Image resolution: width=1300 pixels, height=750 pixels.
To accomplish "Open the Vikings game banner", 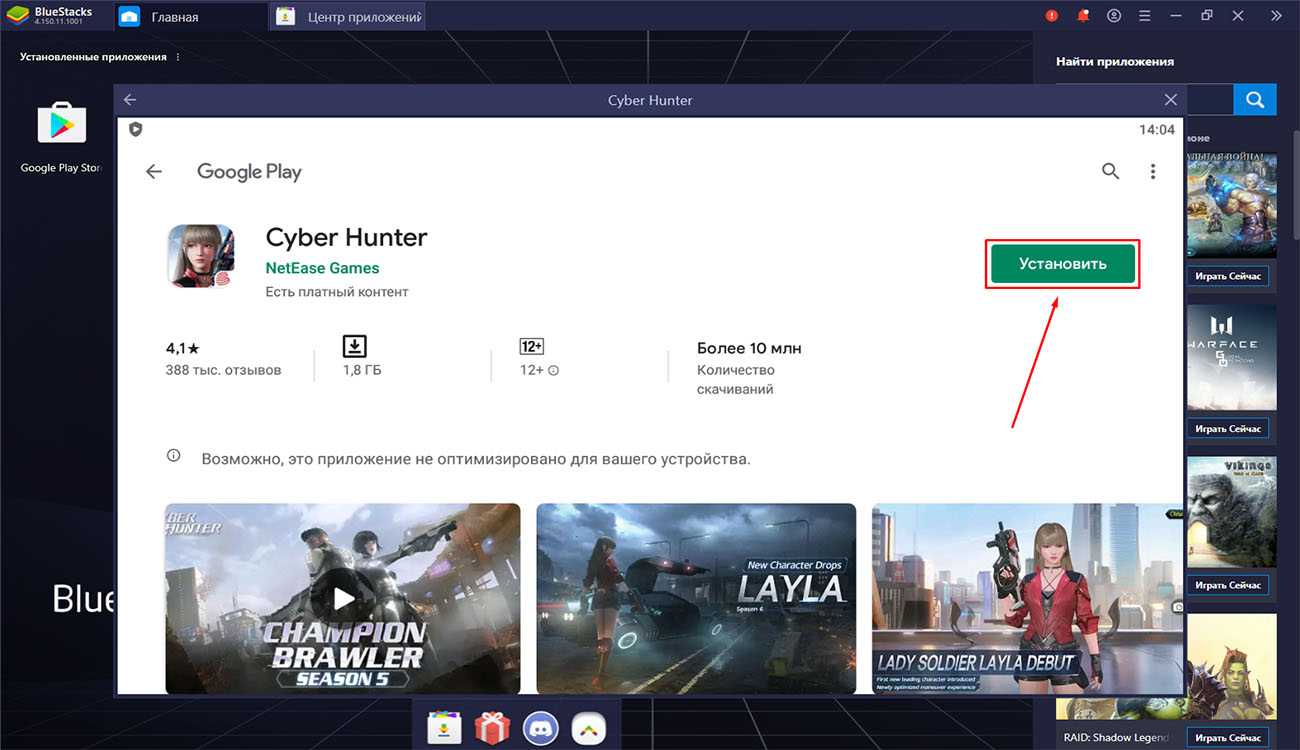I will coord(1231,512).
